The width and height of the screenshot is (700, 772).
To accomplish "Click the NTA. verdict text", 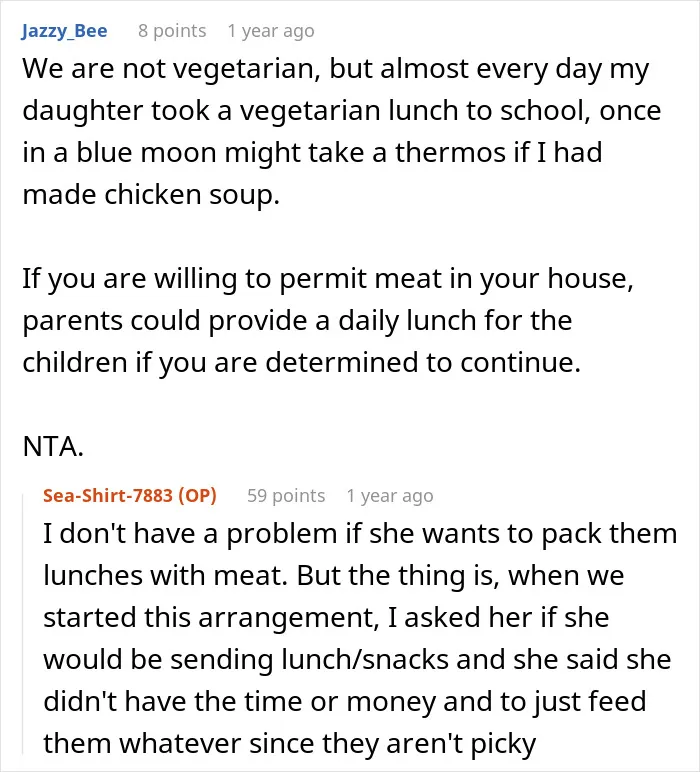I will click(x=53, y=447).
